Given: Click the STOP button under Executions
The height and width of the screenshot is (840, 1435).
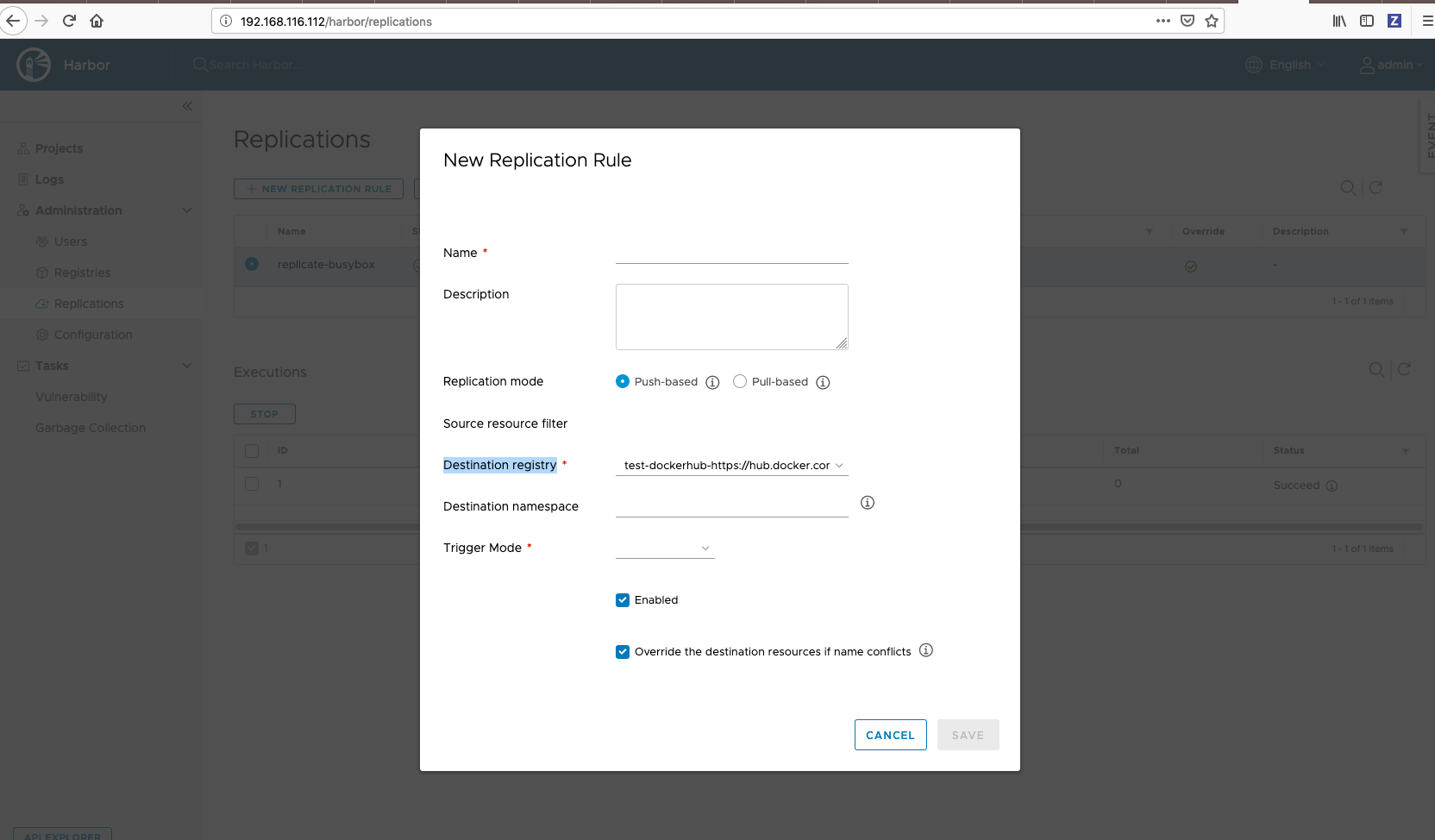Looking at the screenshot, I should (264, 414).
